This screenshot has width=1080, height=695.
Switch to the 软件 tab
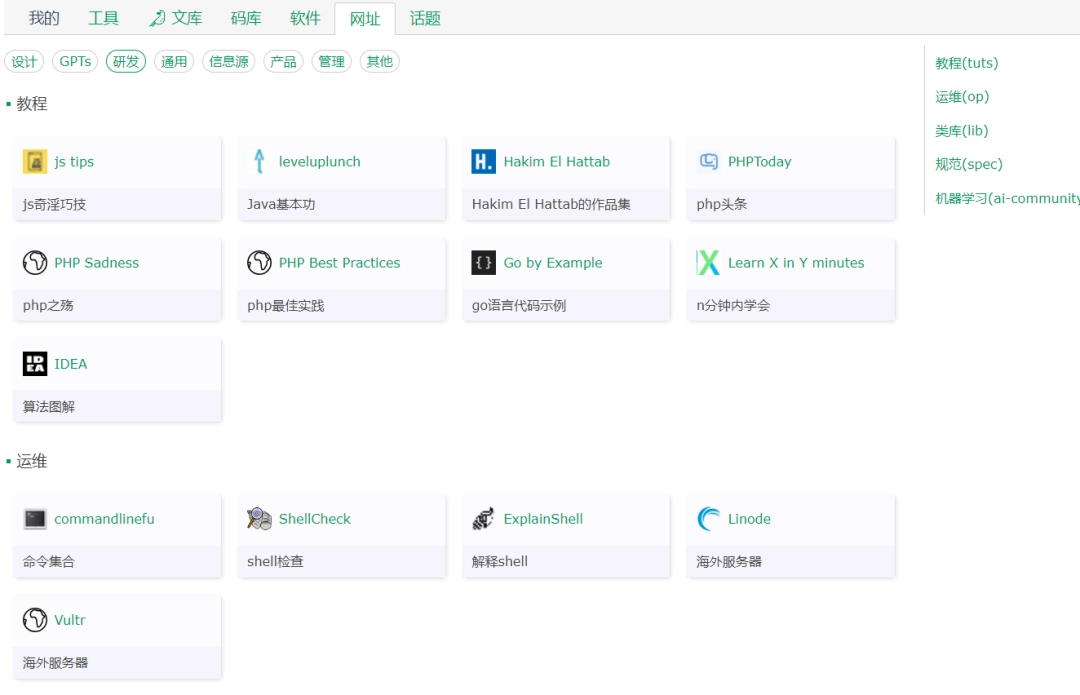click(305, 19)
